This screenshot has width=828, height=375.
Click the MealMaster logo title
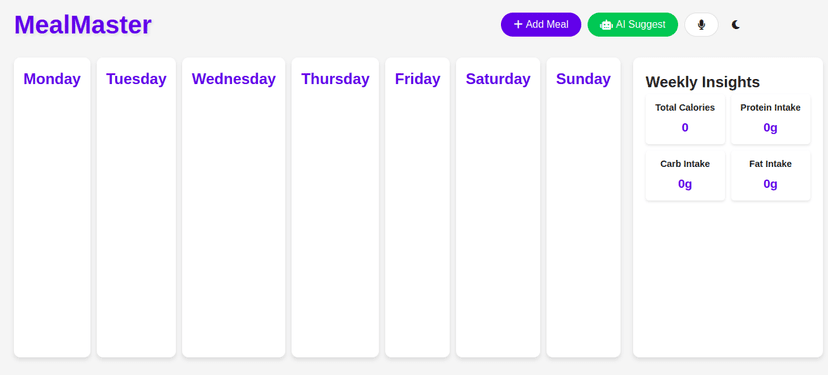(x=83, y=25)
